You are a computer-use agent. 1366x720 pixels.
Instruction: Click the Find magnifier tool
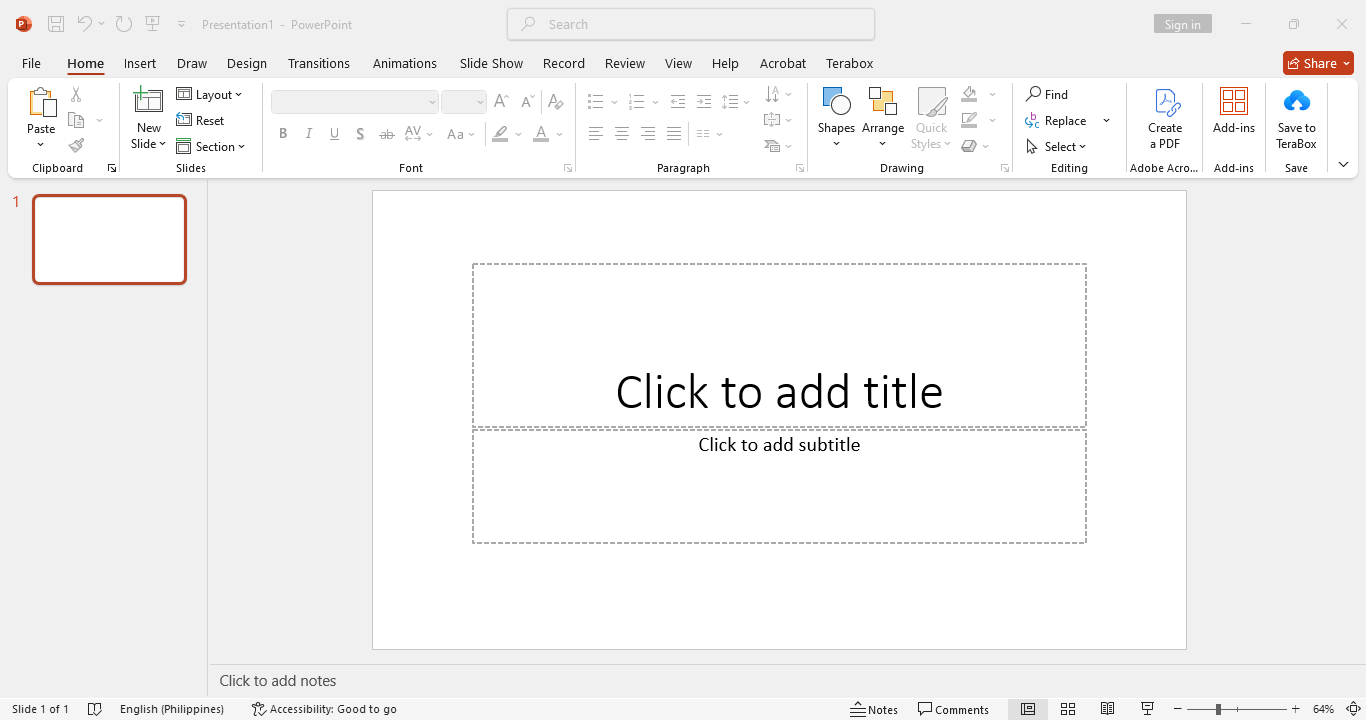pos(1047,94)
